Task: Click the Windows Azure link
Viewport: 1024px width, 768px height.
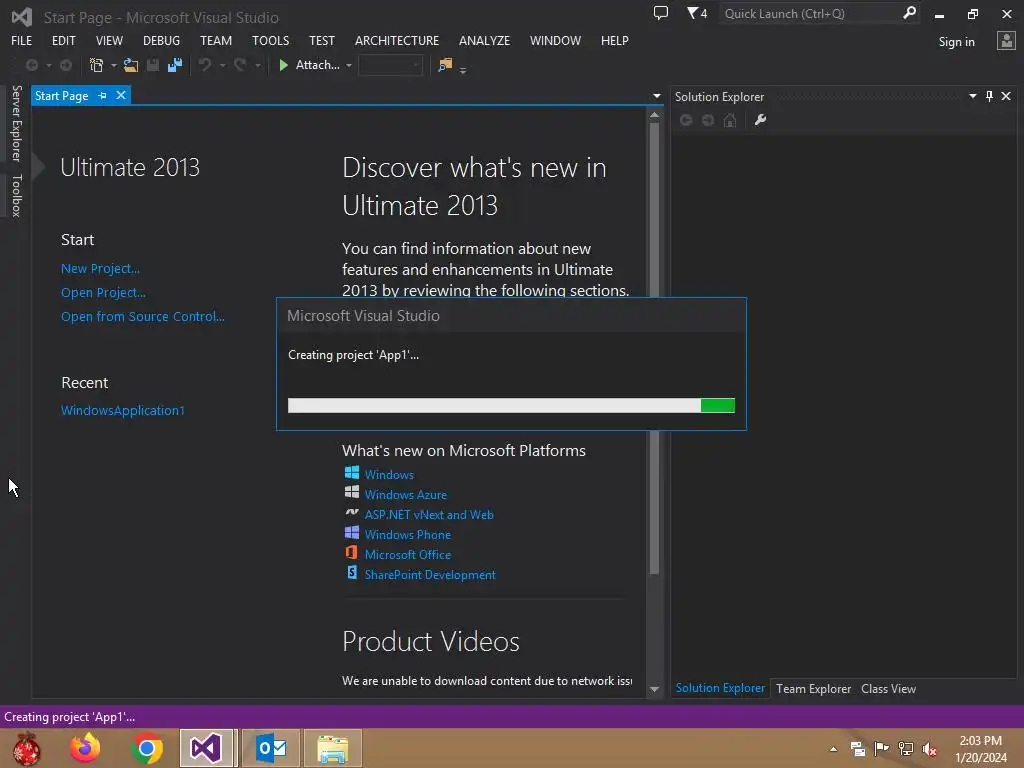Action: [x=406, y=494]
